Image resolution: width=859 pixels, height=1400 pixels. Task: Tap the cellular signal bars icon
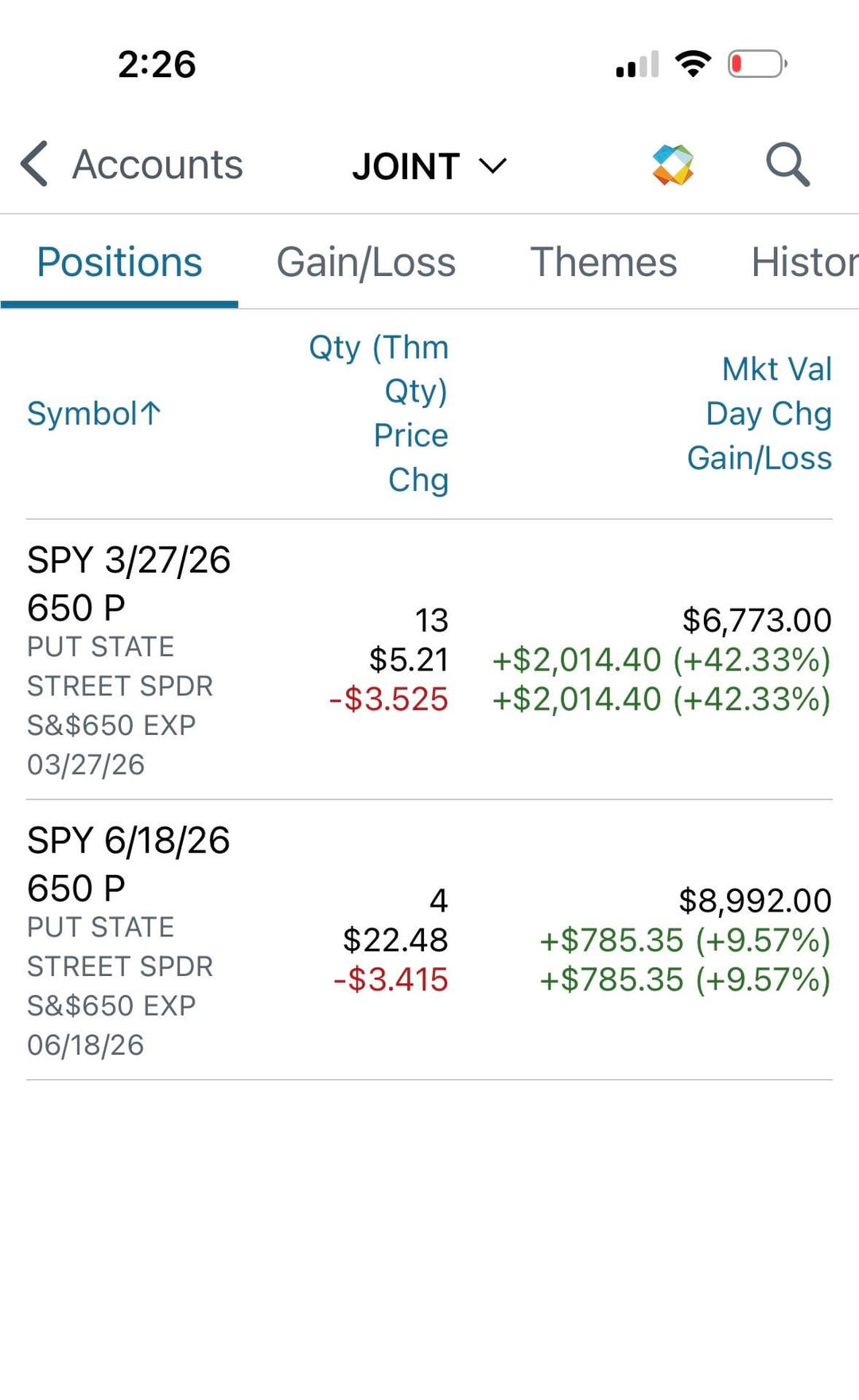(638, 64)
